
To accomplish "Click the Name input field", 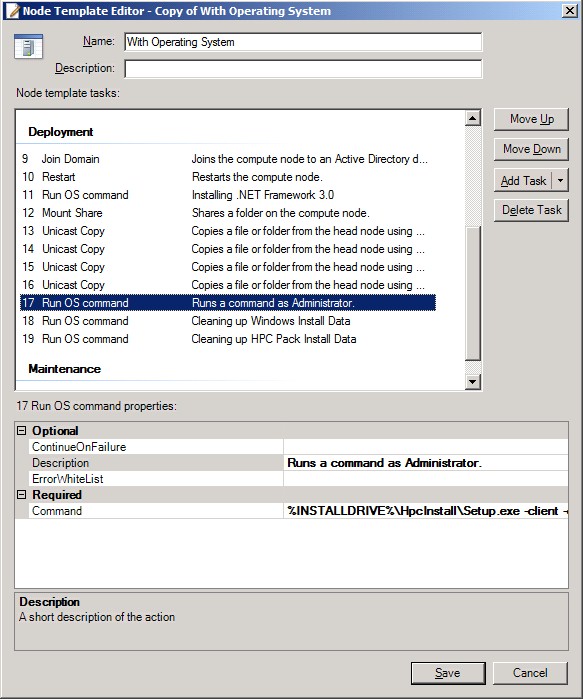I will pos(303,42).
